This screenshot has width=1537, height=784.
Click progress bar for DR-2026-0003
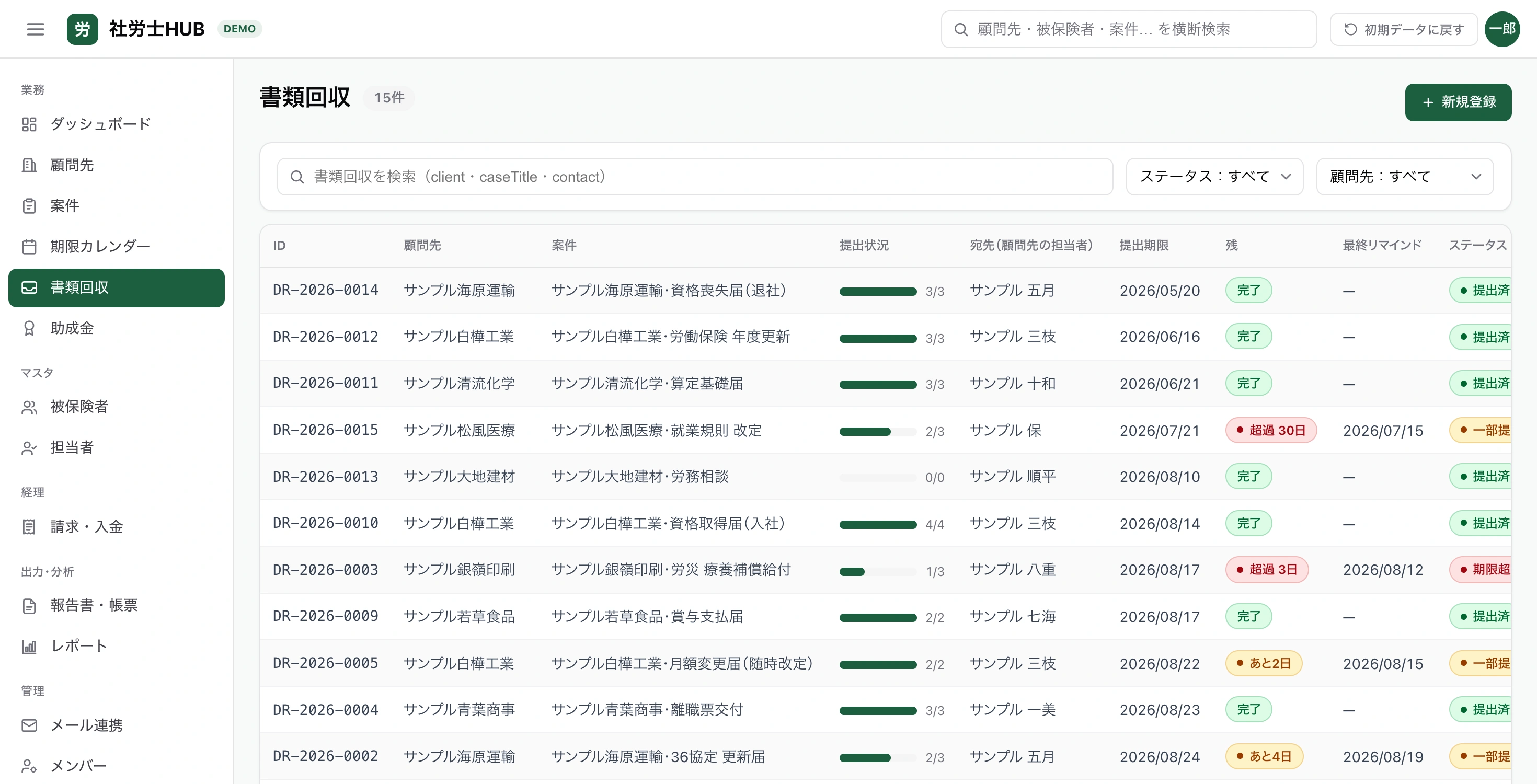click(878, 571)
